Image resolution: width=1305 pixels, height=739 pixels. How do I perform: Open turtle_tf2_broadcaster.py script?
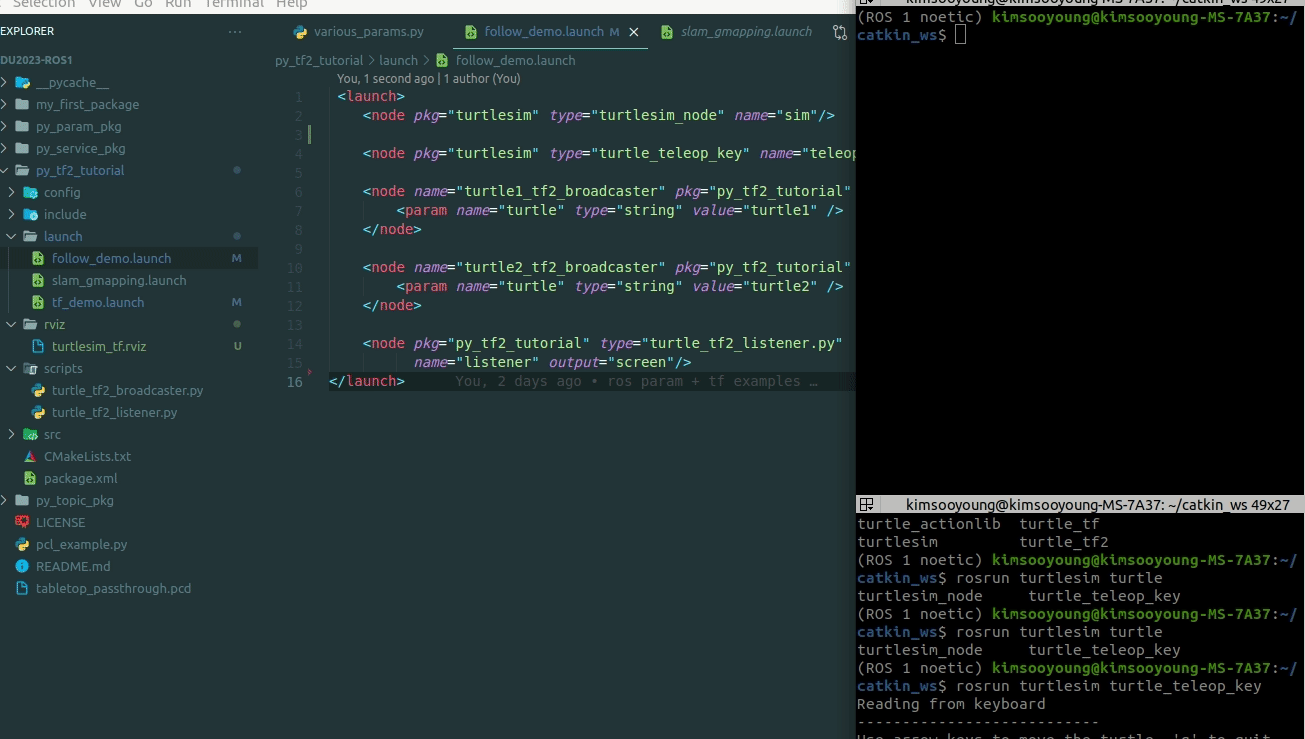click(127, 390)
